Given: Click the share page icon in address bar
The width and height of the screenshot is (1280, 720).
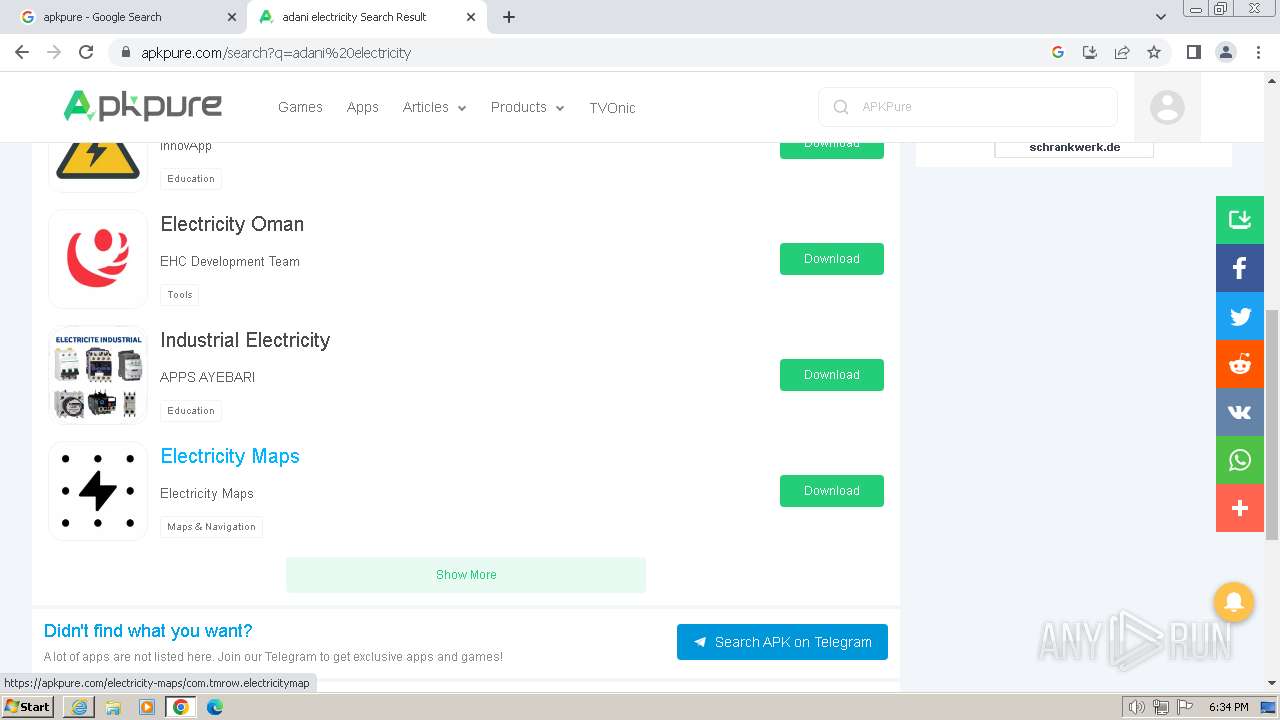Looking at the screenshot, I should [1122, 52].
